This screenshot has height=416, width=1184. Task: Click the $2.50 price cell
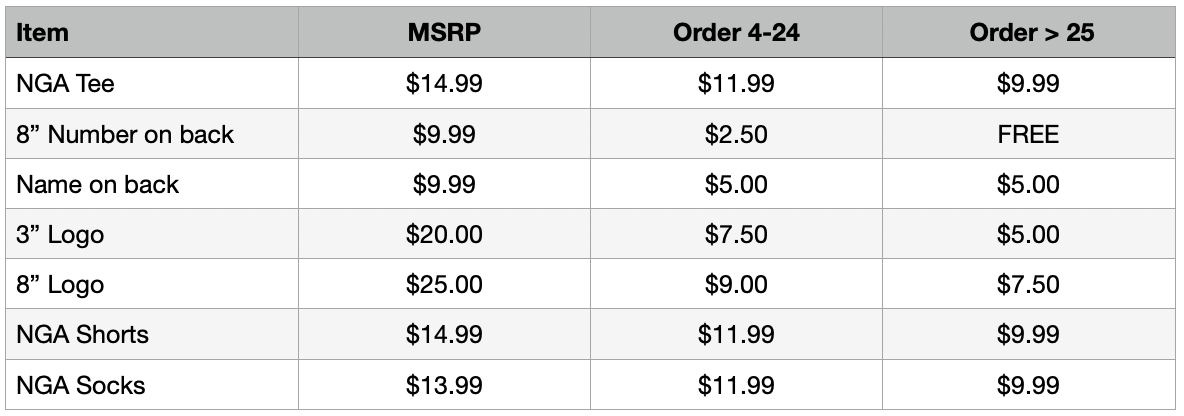pyautogui.click(x=735, y=134)
